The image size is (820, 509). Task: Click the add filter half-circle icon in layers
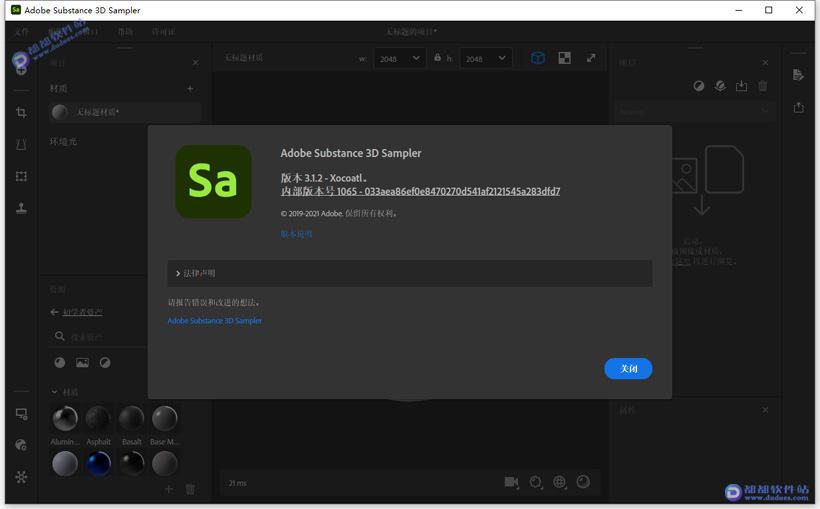click(x=699, y=86)
